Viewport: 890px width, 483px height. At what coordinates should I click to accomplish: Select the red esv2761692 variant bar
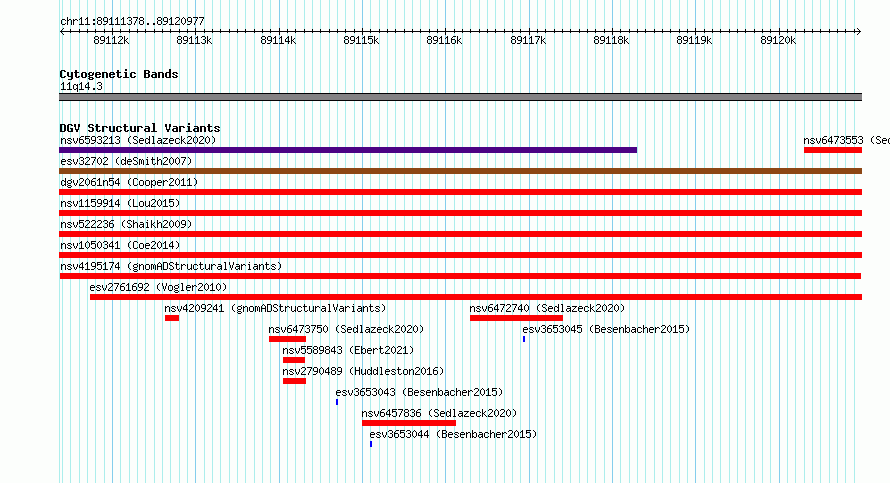pyautogui.click(x=476, y=297)
